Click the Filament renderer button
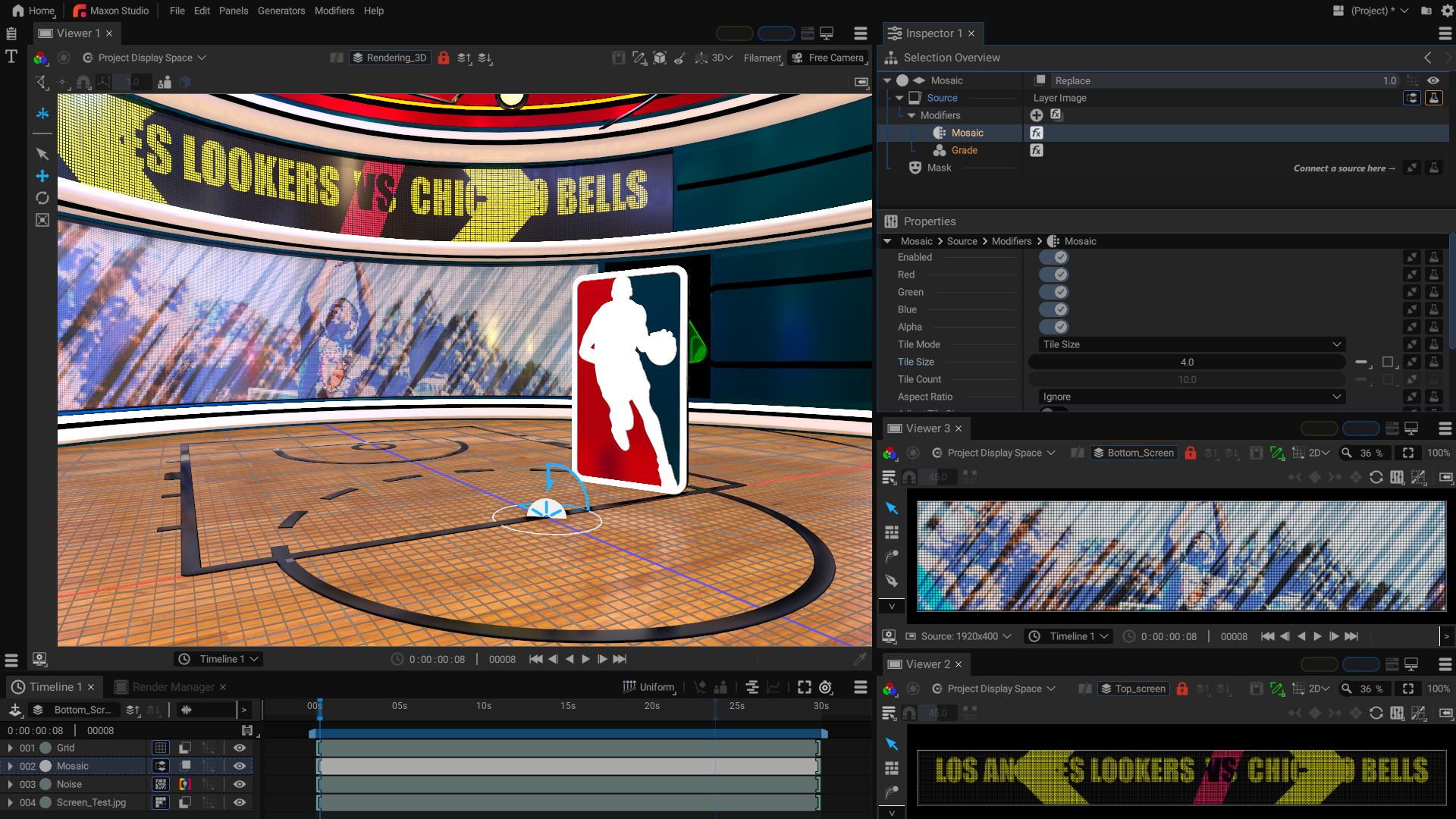The height and width of the screenshot is (819, 1456). (763, 58)
